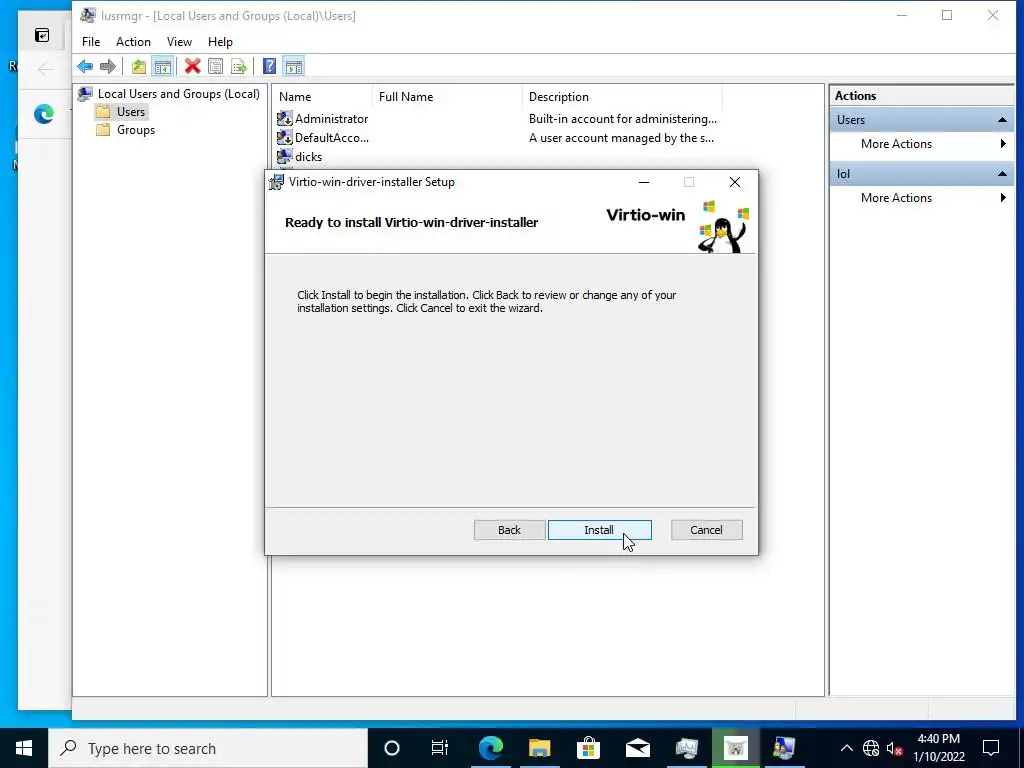
Task: Collapse the Users section in Actions pane
Action: pyautogui.click(x=1002, y=120)
